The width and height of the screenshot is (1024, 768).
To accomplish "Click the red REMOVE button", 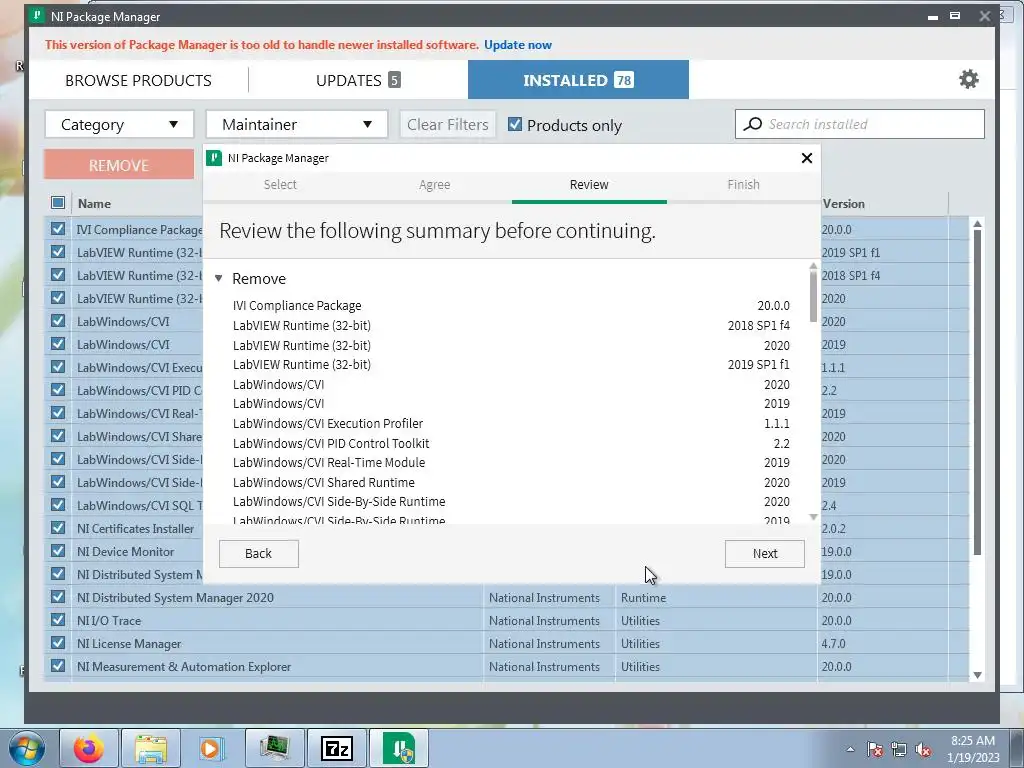I will (119, 165).
